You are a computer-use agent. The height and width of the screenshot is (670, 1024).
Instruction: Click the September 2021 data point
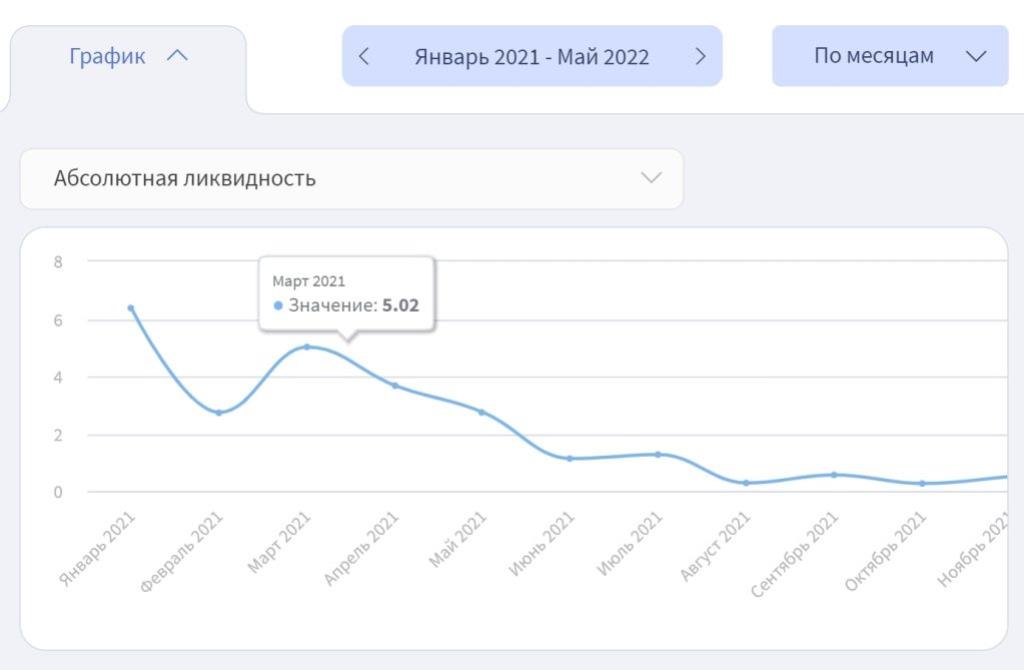834,474
